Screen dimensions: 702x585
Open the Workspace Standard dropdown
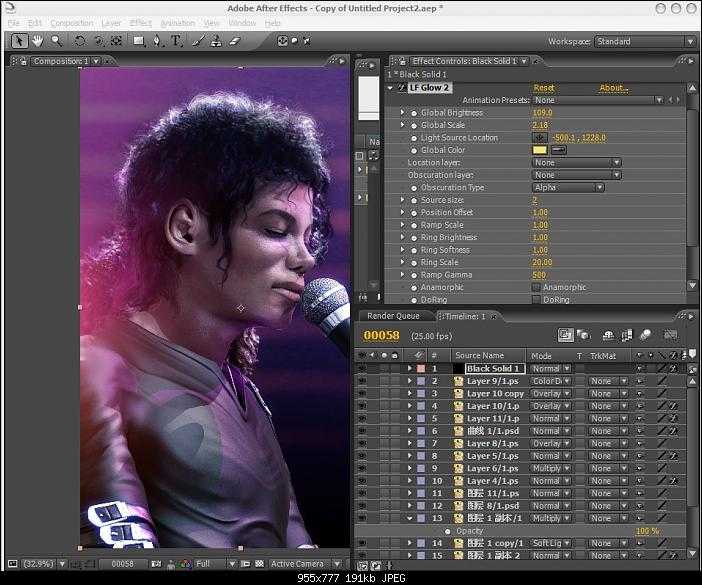click(x=645, y=42)
